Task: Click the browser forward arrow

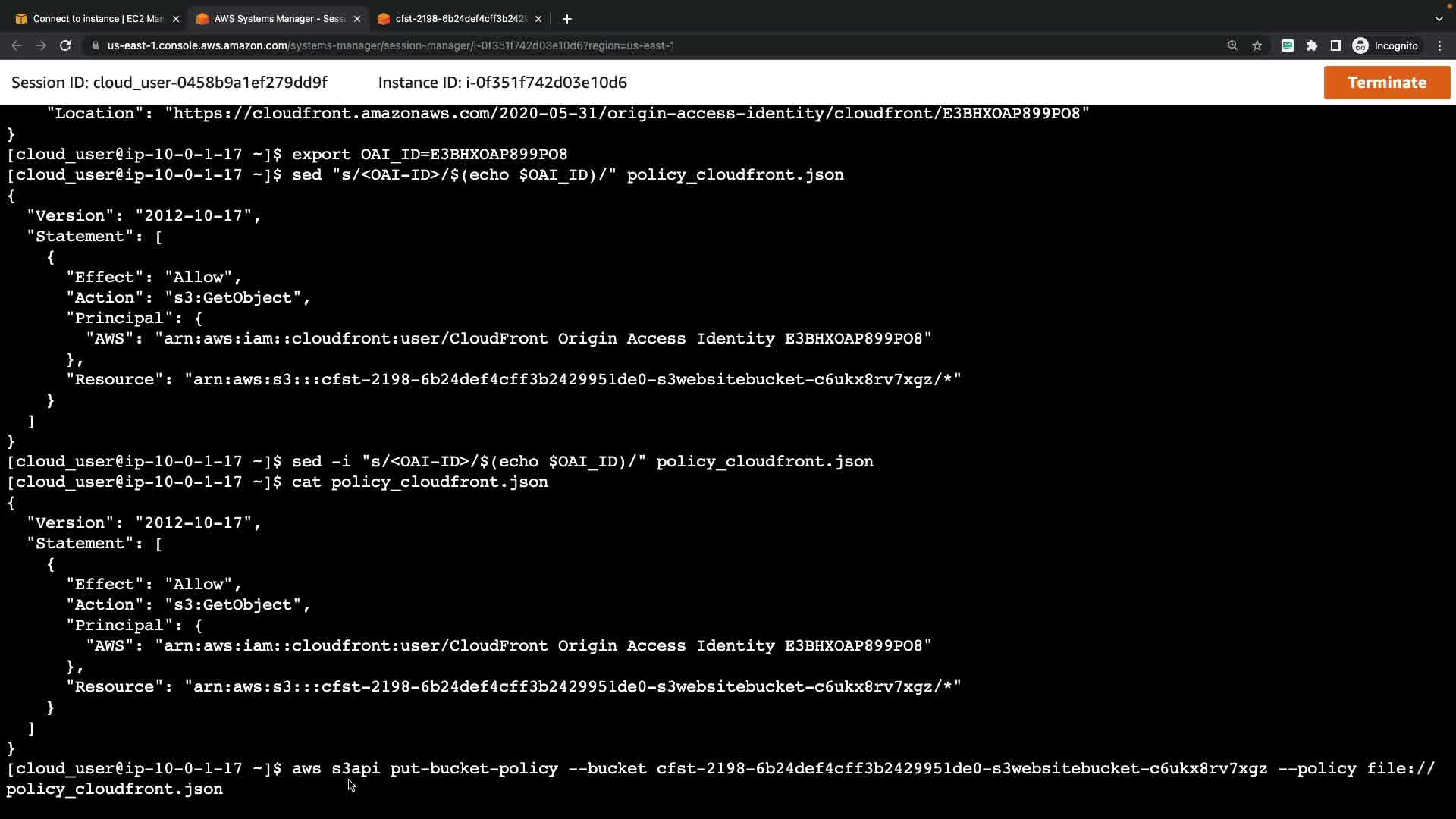Action: [41, 45]
